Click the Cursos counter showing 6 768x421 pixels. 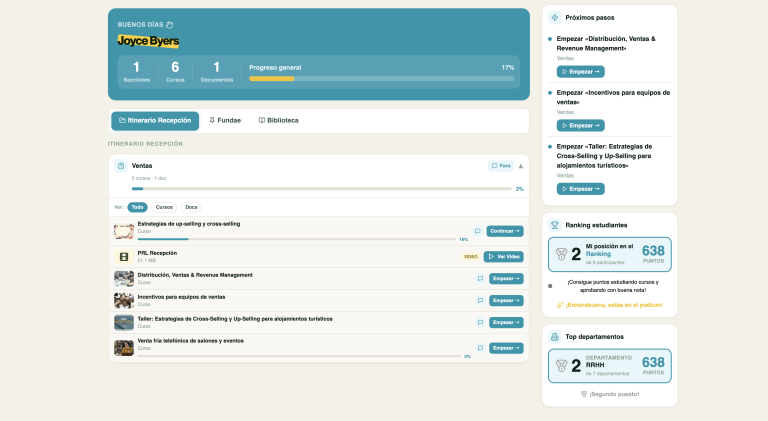point(175,71)
